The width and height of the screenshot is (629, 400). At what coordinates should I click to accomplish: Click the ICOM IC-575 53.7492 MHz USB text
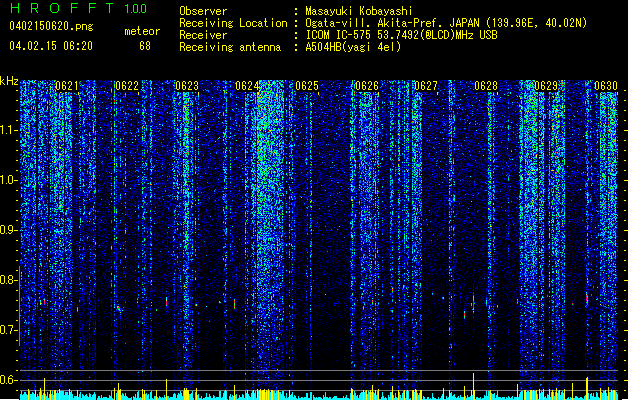click(x=401, y=35)
